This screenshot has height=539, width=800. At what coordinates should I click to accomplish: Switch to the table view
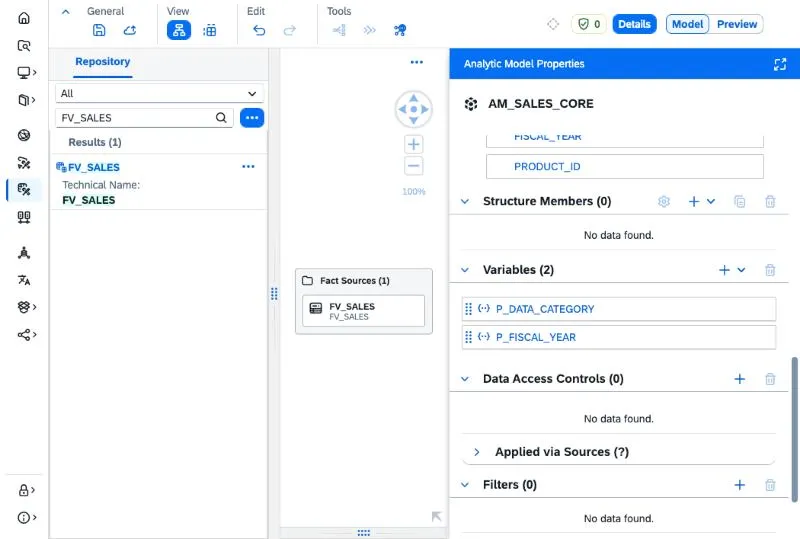(209, 30)
